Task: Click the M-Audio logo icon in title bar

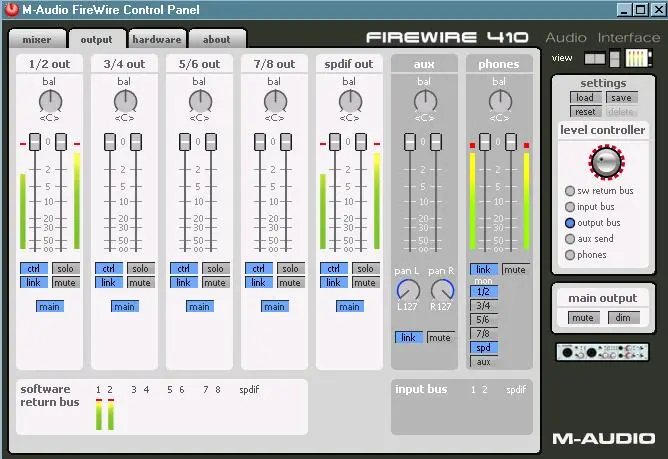Action: [12, 9]
